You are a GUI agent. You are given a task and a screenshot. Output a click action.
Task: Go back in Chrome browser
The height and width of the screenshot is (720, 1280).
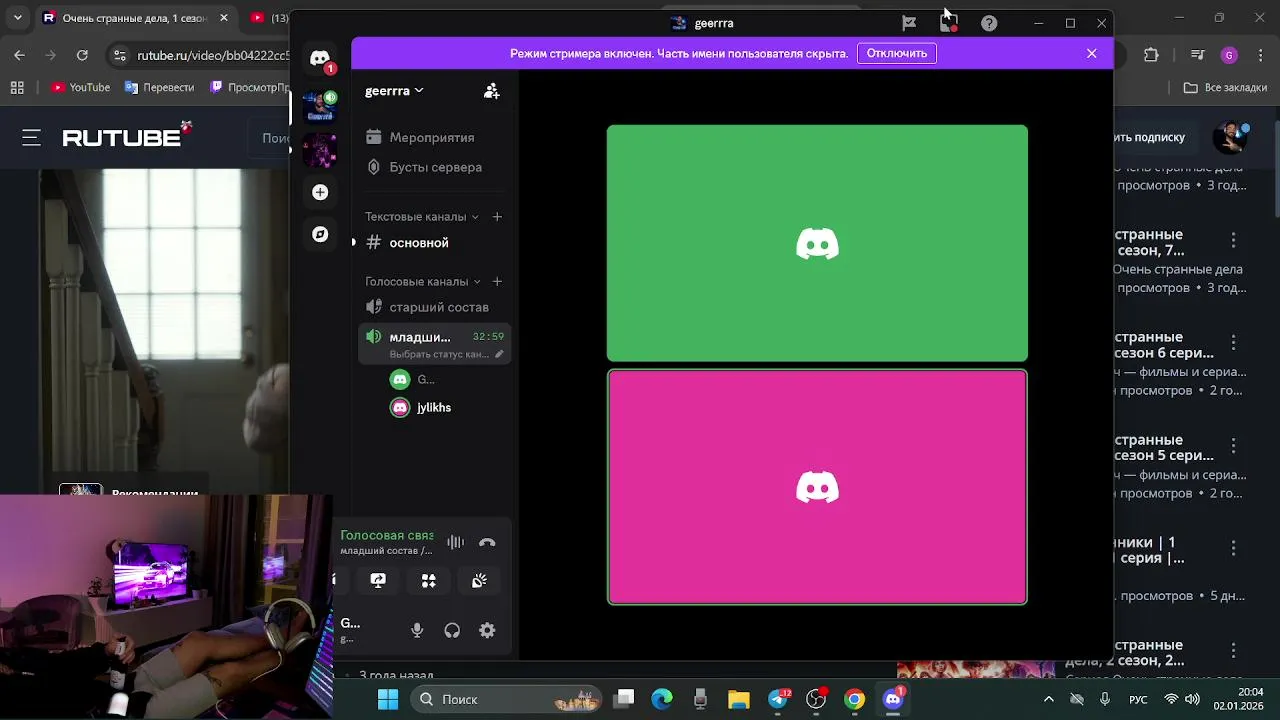pyautogui.click(x=19, y=55)
